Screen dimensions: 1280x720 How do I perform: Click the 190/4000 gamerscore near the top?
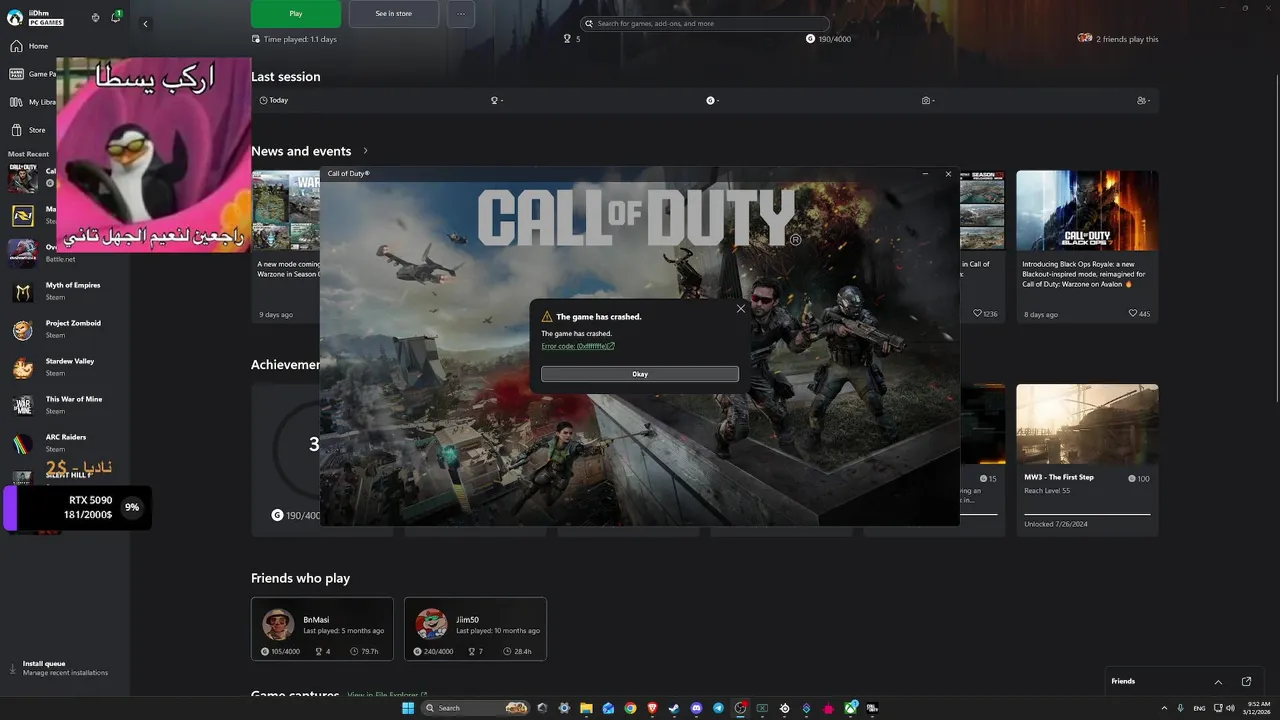tap(828, 39)
